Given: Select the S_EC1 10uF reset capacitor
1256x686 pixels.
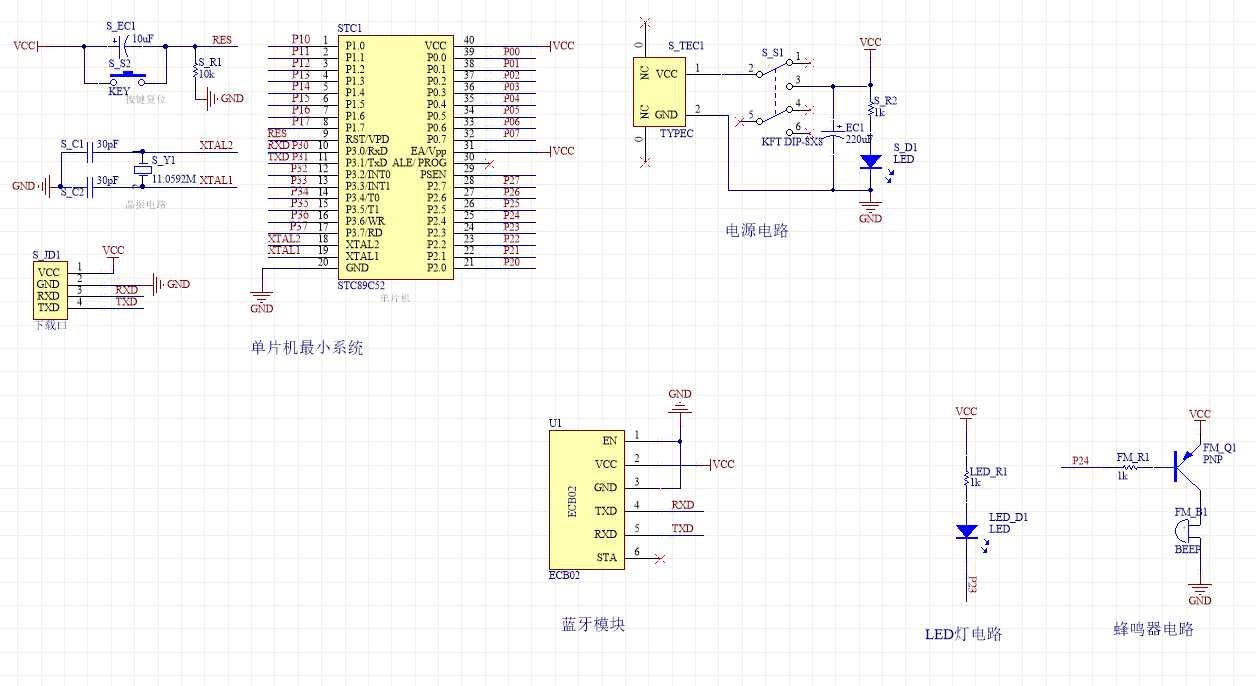Looking at the screenshot, I should point(123,45).
